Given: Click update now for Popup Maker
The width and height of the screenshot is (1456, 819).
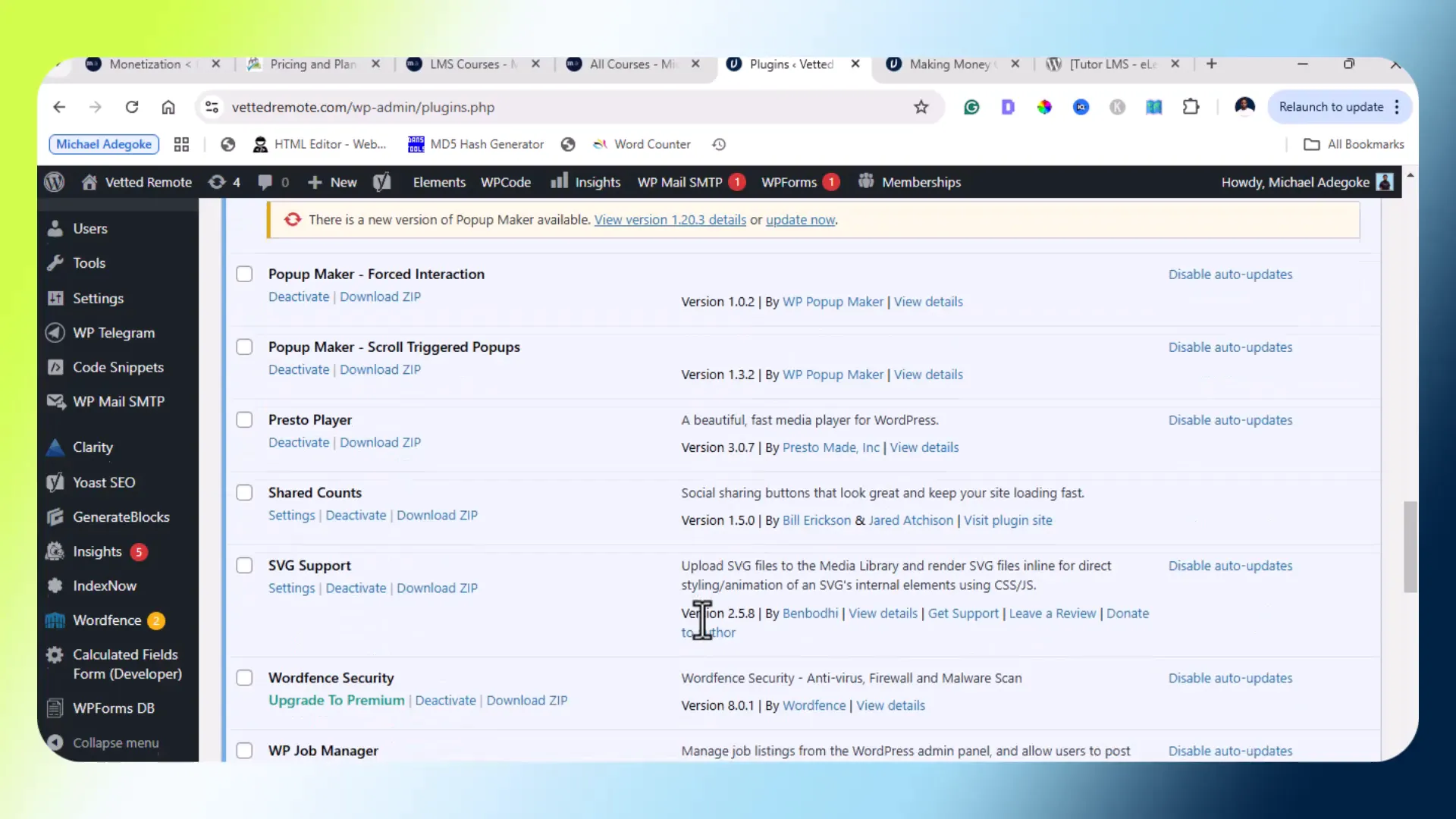Looking at the screenshot, I should pos(800,220).
